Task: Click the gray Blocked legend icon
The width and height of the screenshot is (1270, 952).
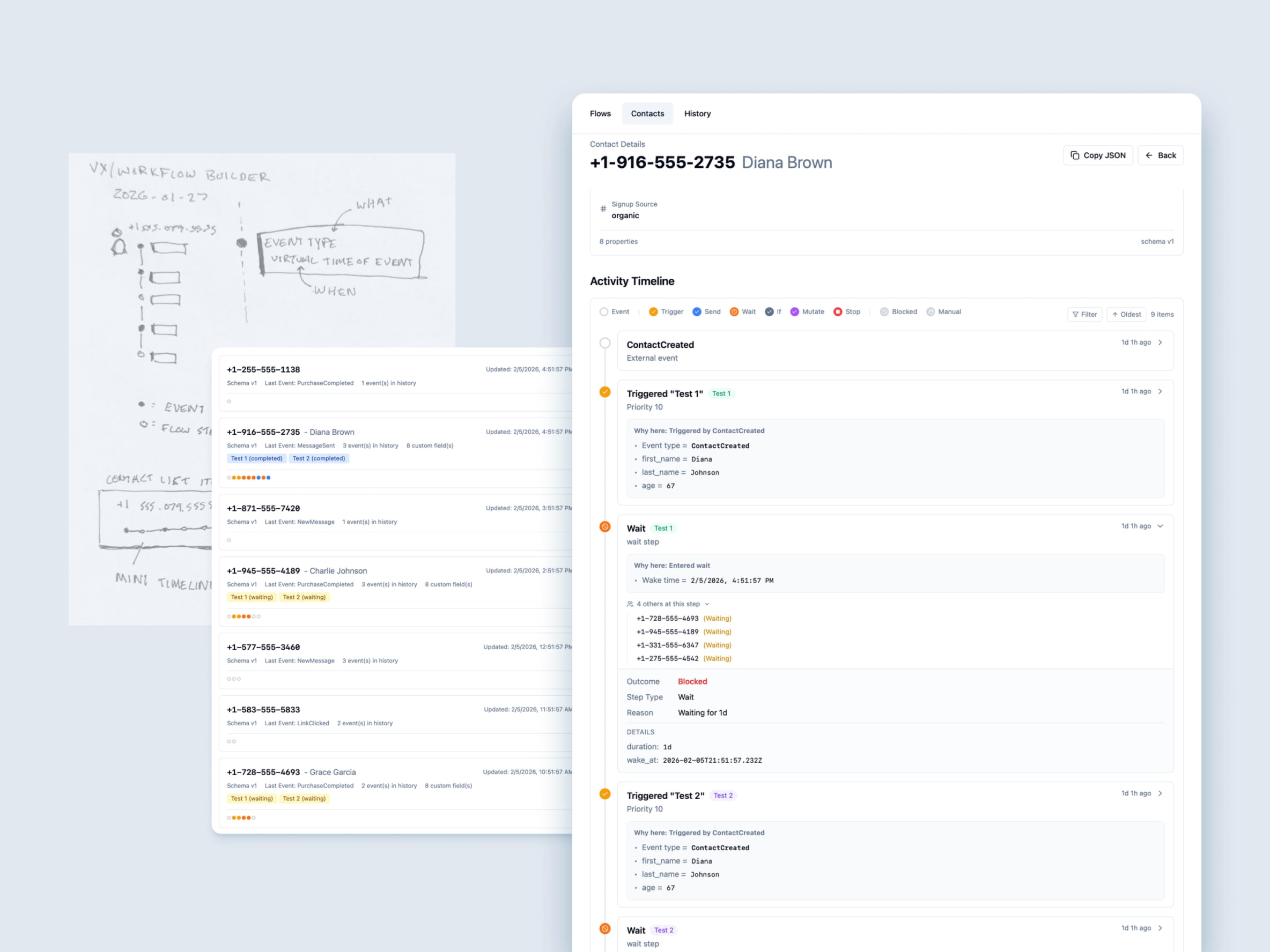Action: (x=884, y=311)
